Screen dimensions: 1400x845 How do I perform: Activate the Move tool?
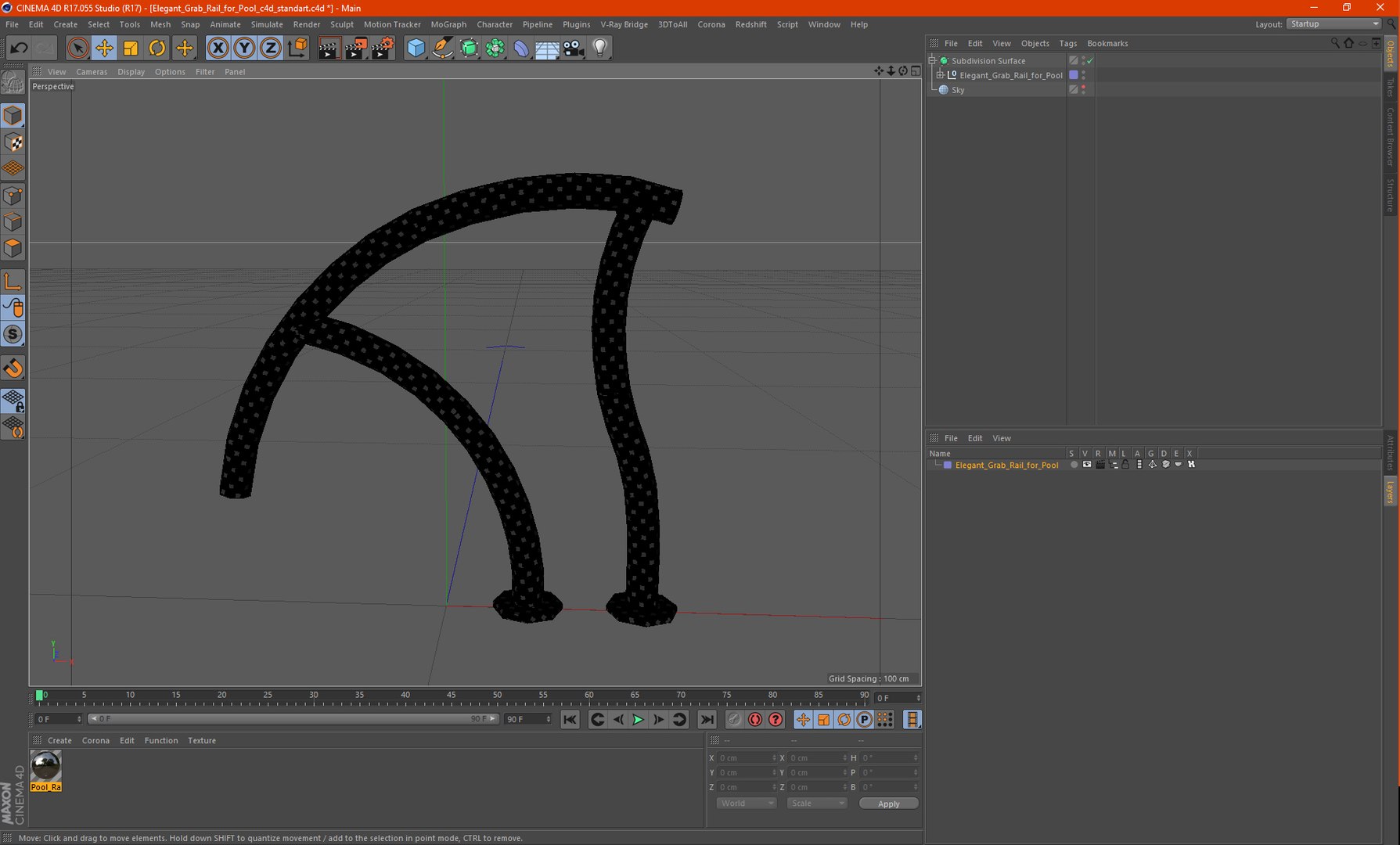coord(104,49)
